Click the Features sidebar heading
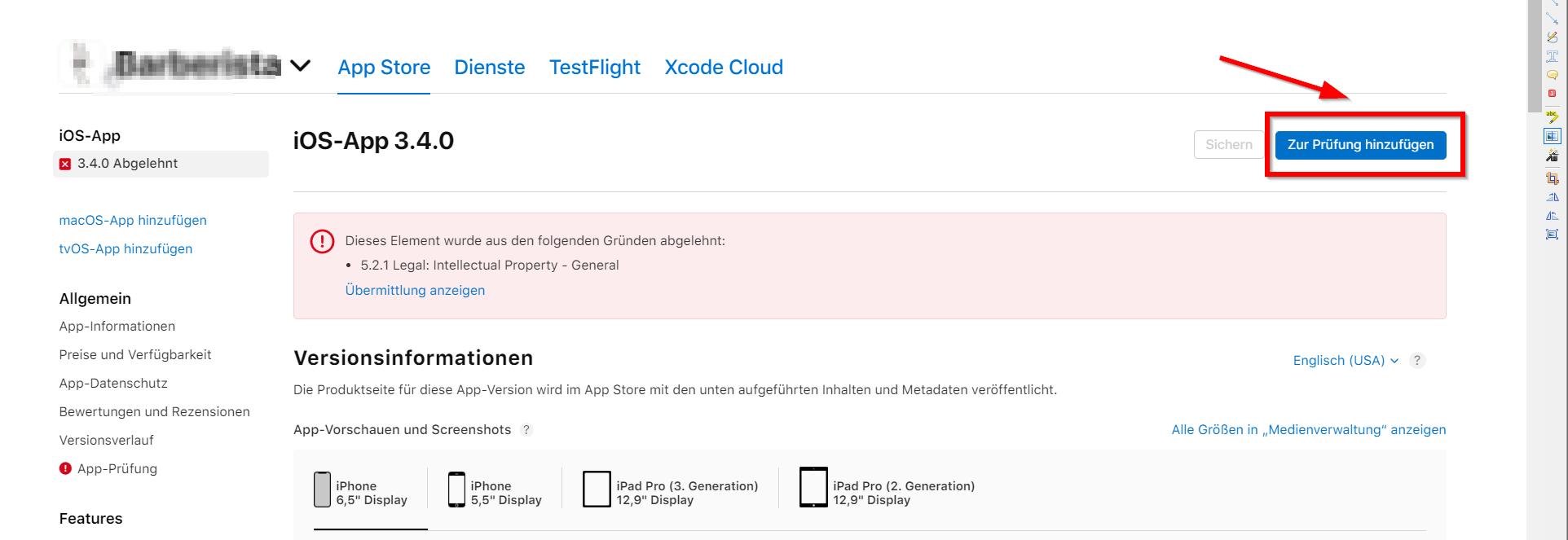The height and width of the screenshot is (540, 1568). 91,518
